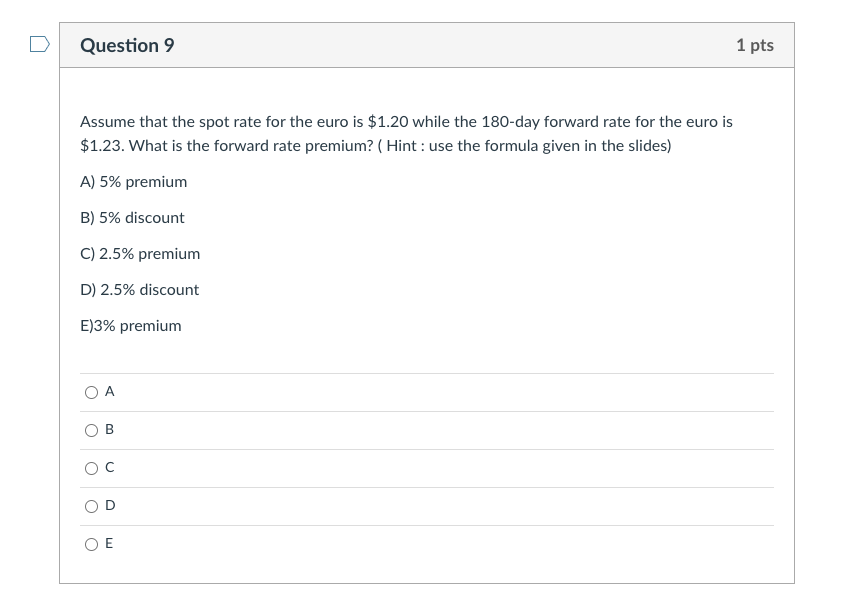Screen dimensions: 844x615
Task: Click the 'C' label beside its radio
Action: tap(110, 468)
